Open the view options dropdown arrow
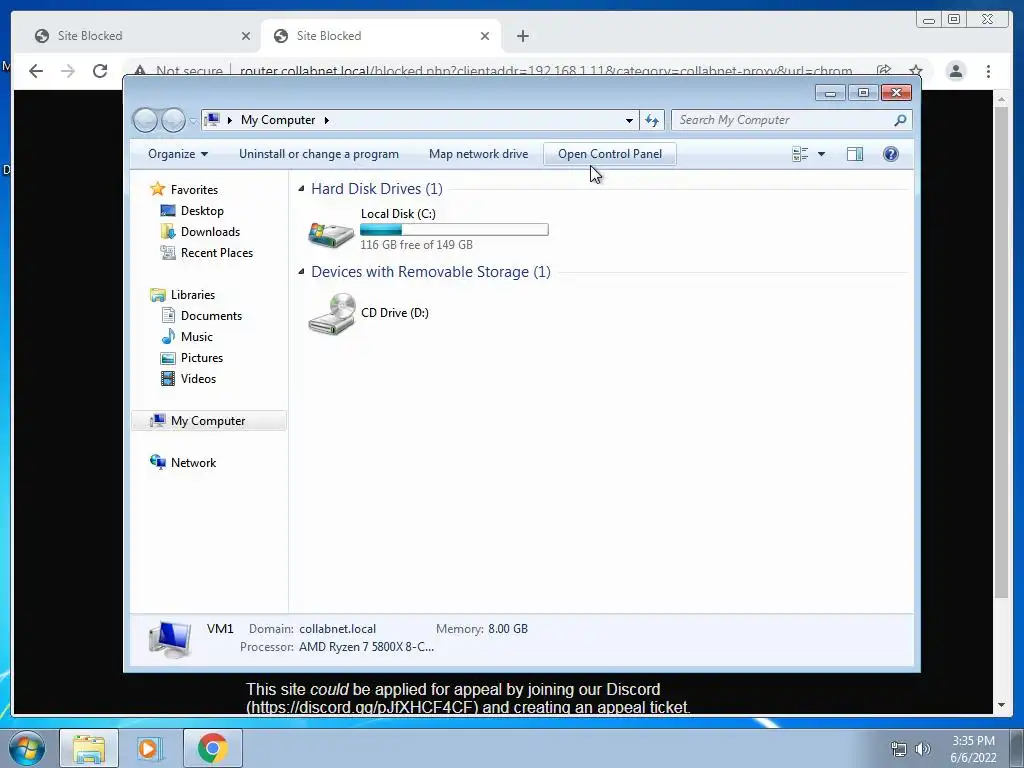This screenshot has height=768, width=1024. click(x=822, y=154)
